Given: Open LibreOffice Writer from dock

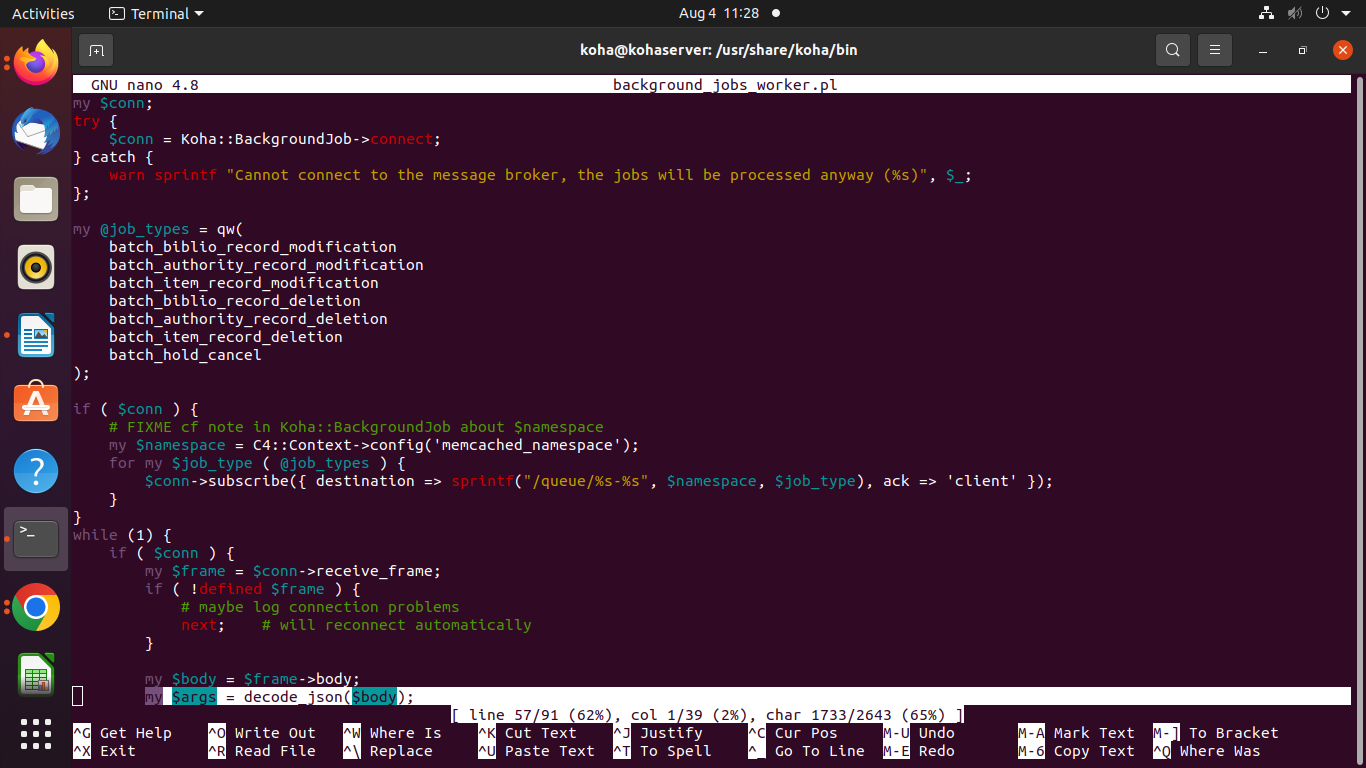Looking at the screenshot, I should (x=36, y=335).
